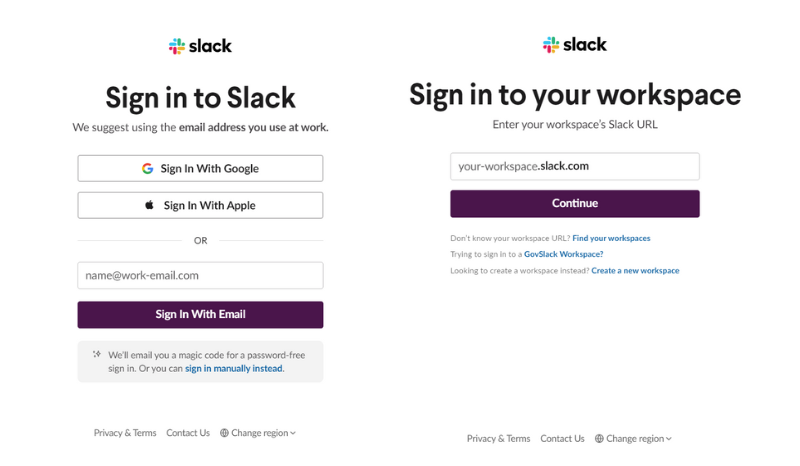Focus the workspace Slack URL field
Image resolution: width=800 pixels, height=466 pixels.
[x=574, y=166]
